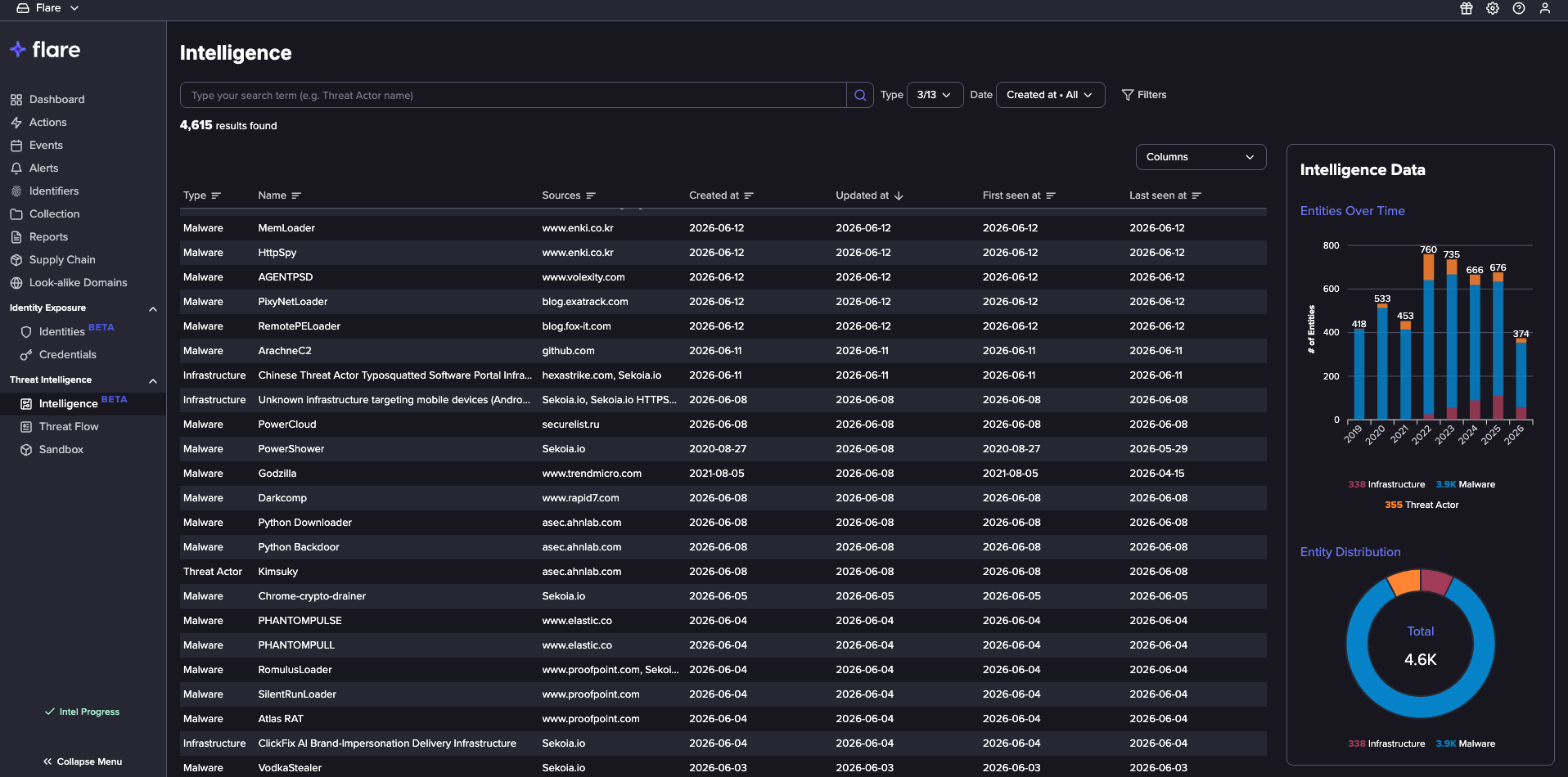Click securelist.ru source cell
1568x777 pixels.
[570, 424]
